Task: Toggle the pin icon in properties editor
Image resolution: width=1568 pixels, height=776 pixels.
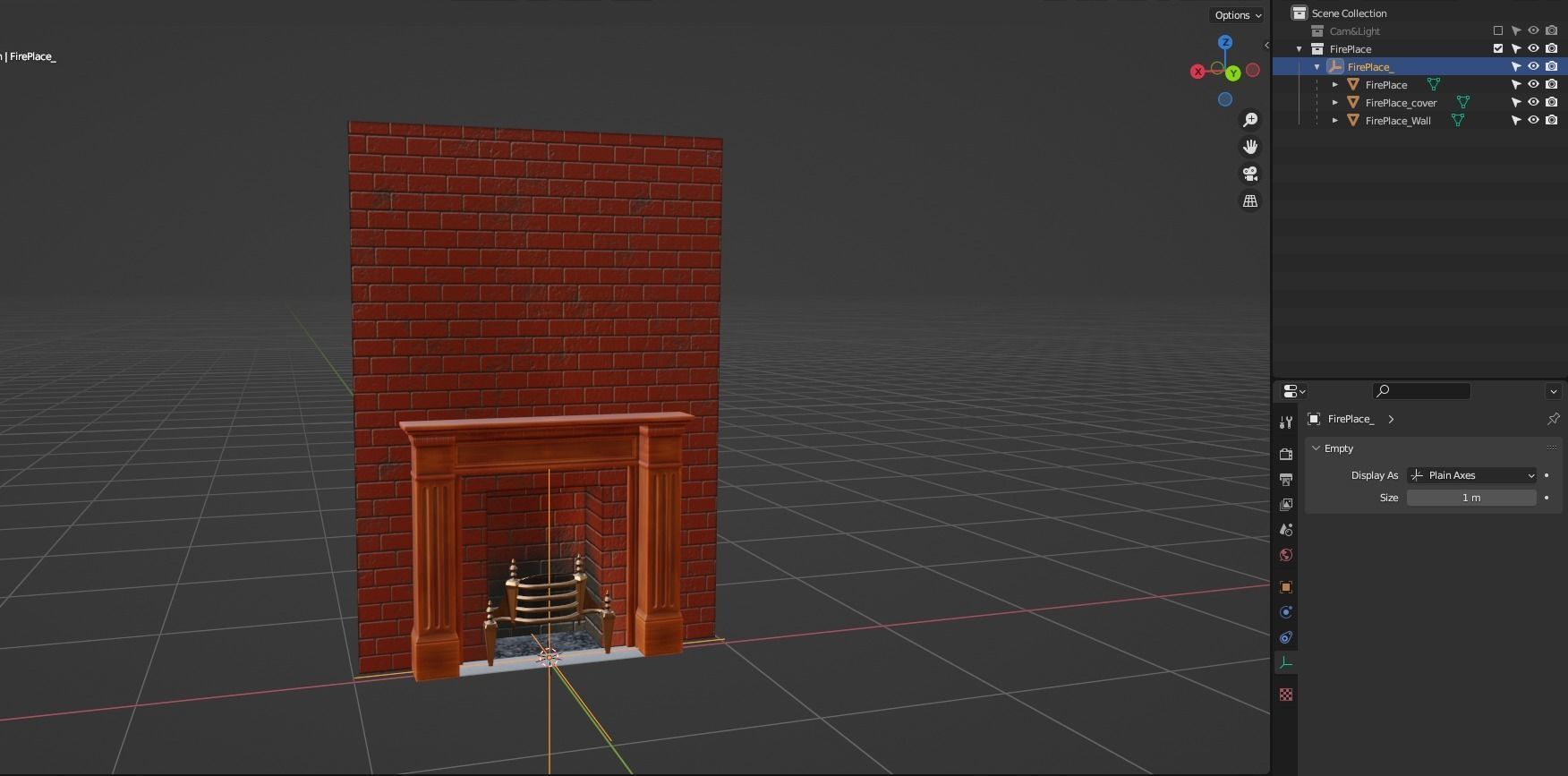Action: 1553,419
